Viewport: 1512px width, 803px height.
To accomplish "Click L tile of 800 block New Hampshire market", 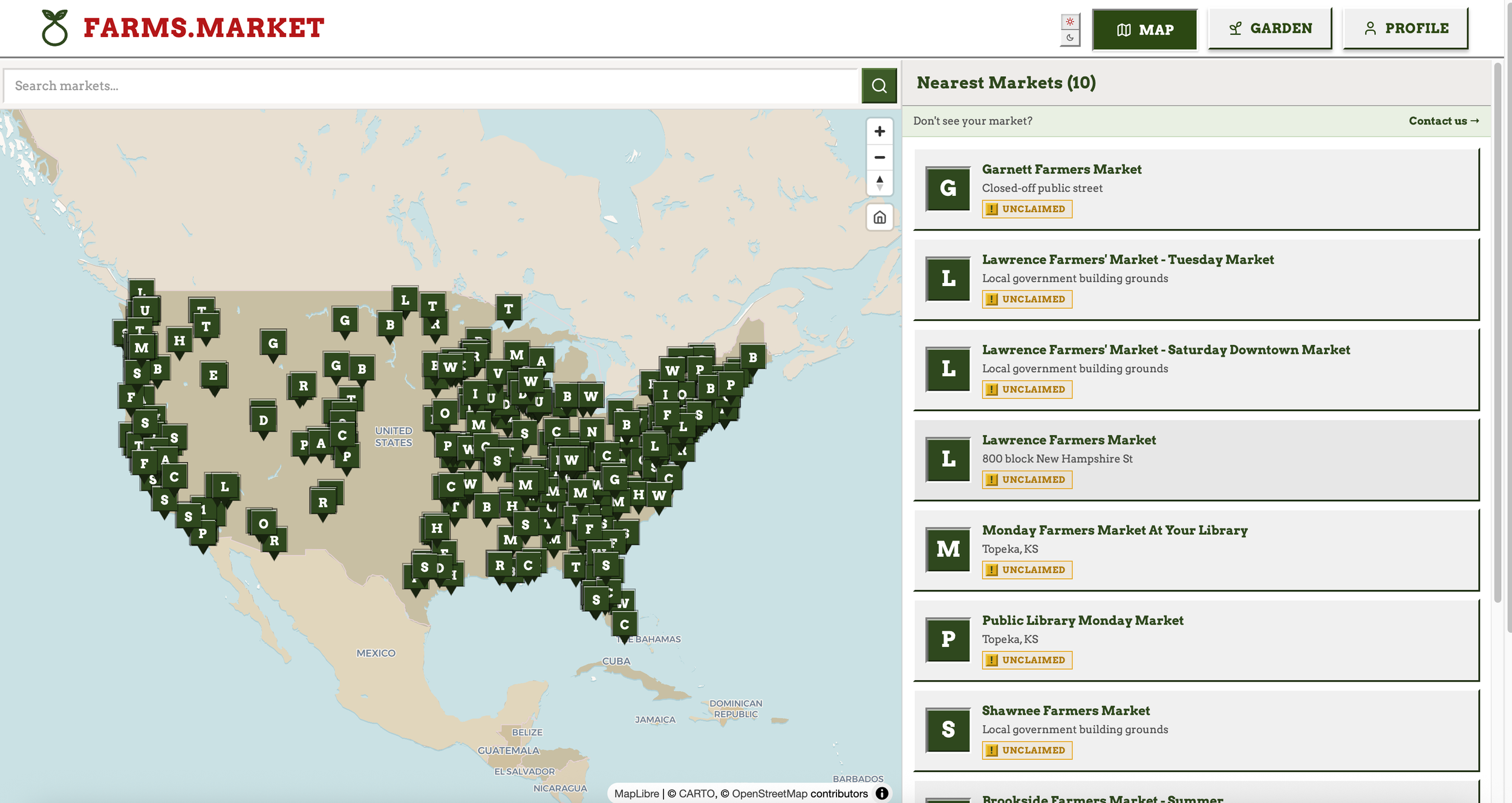I will coord(948,459).
